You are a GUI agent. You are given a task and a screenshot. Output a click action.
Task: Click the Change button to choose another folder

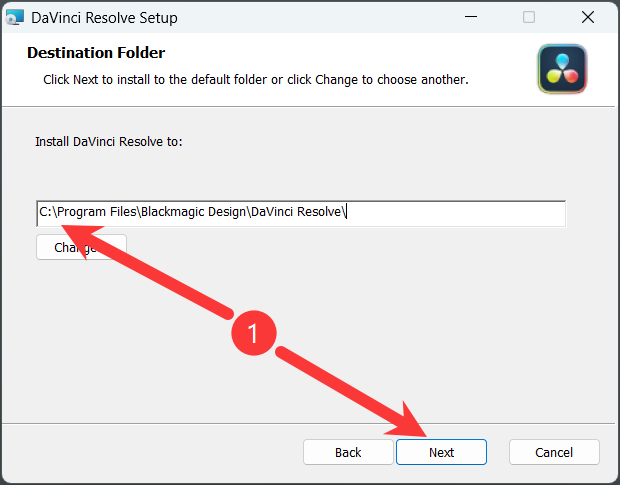coord(81,247)
